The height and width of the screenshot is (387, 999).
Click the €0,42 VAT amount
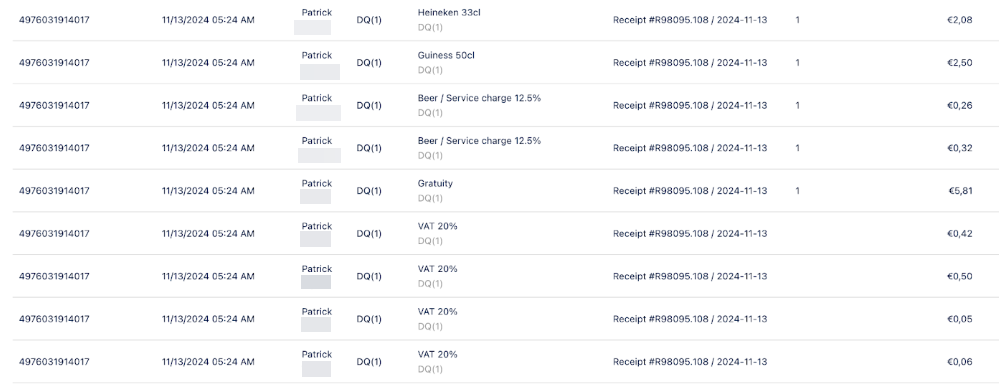[x=959, y=233]
